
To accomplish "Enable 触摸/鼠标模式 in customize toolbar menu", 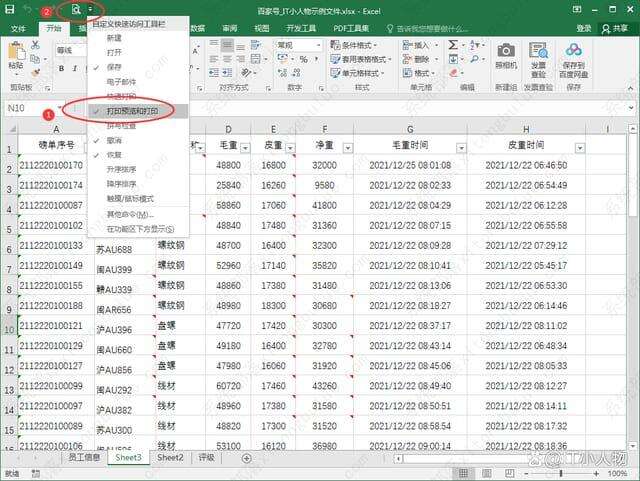I will pyautogui.click(x=138, y=199).
